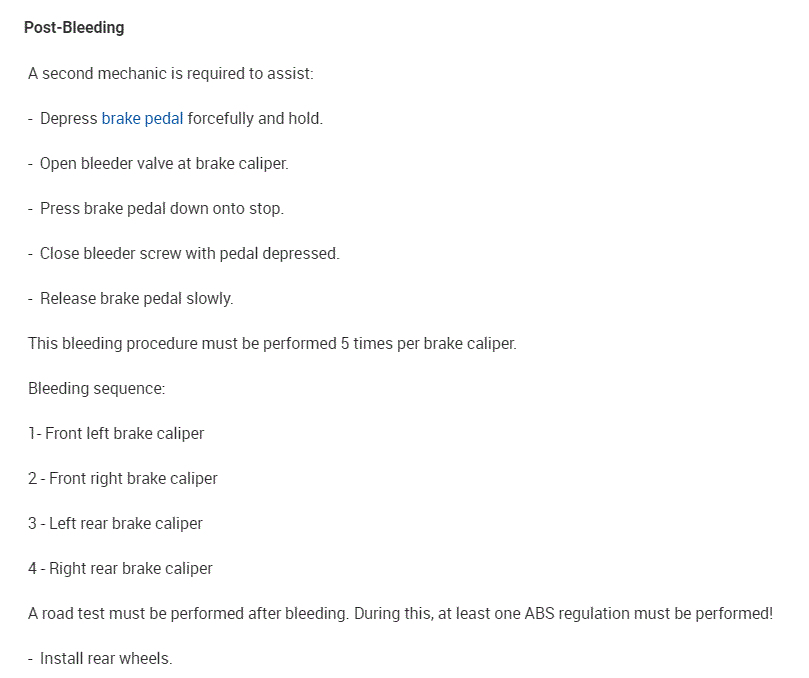The height and width of the screenshot is (678, 809).
Task: Click the 'Post-Bleeding' heading
Action: 74,27
